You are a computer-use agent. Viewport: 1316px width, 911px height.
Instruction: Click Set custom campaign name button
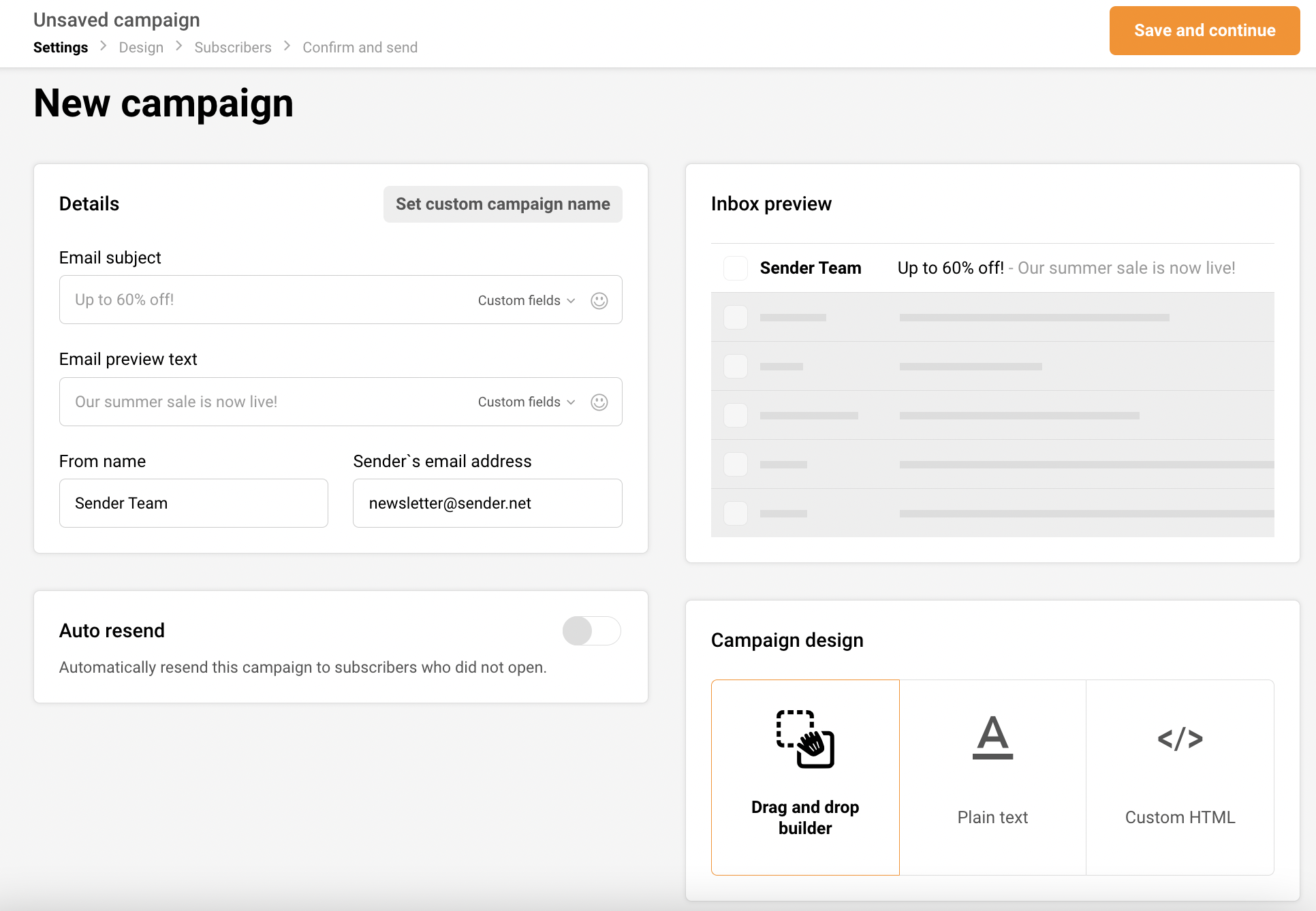(x=503, y=204)
